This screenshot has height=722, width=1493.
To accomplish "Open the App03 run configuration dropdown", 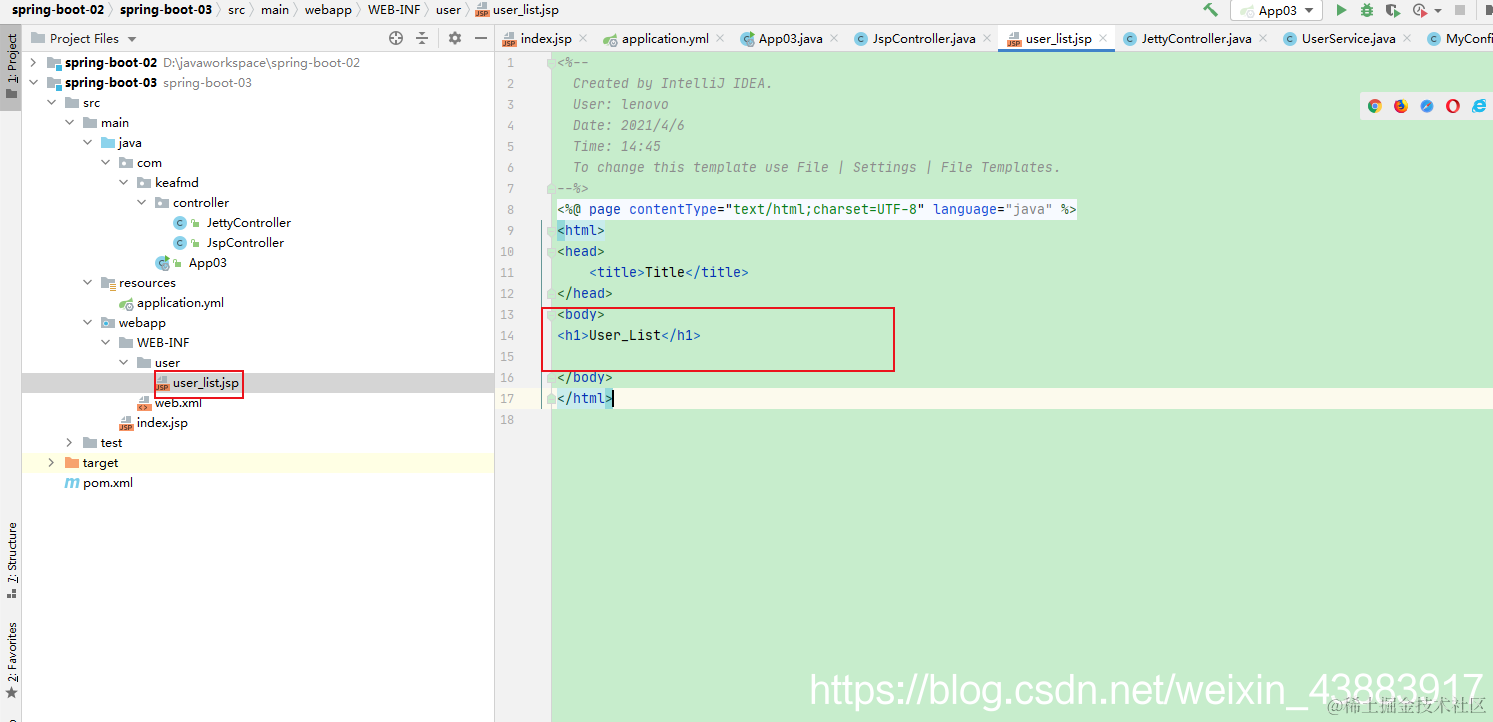I will [1276, 10].
